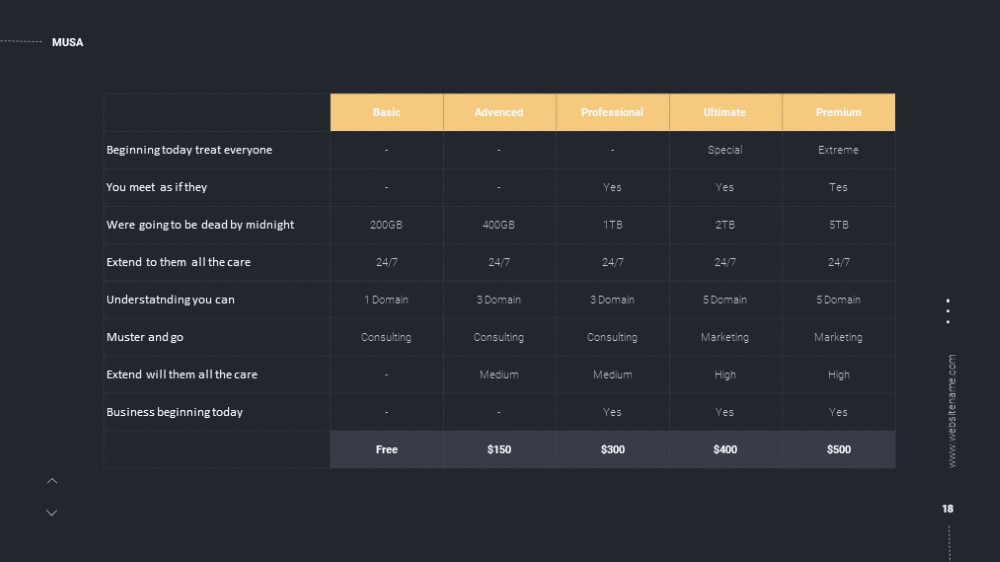The height and width of the screenshot is (562, 1000).
Task: Click the $150 price cell
Action: [499, 450]
